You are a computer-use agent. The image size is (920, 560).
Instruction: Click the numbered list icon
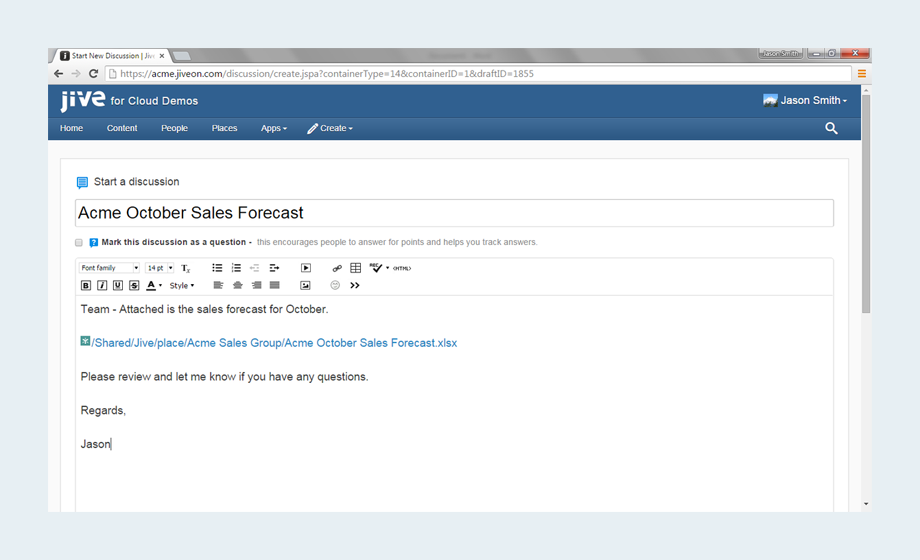point(236,268)
